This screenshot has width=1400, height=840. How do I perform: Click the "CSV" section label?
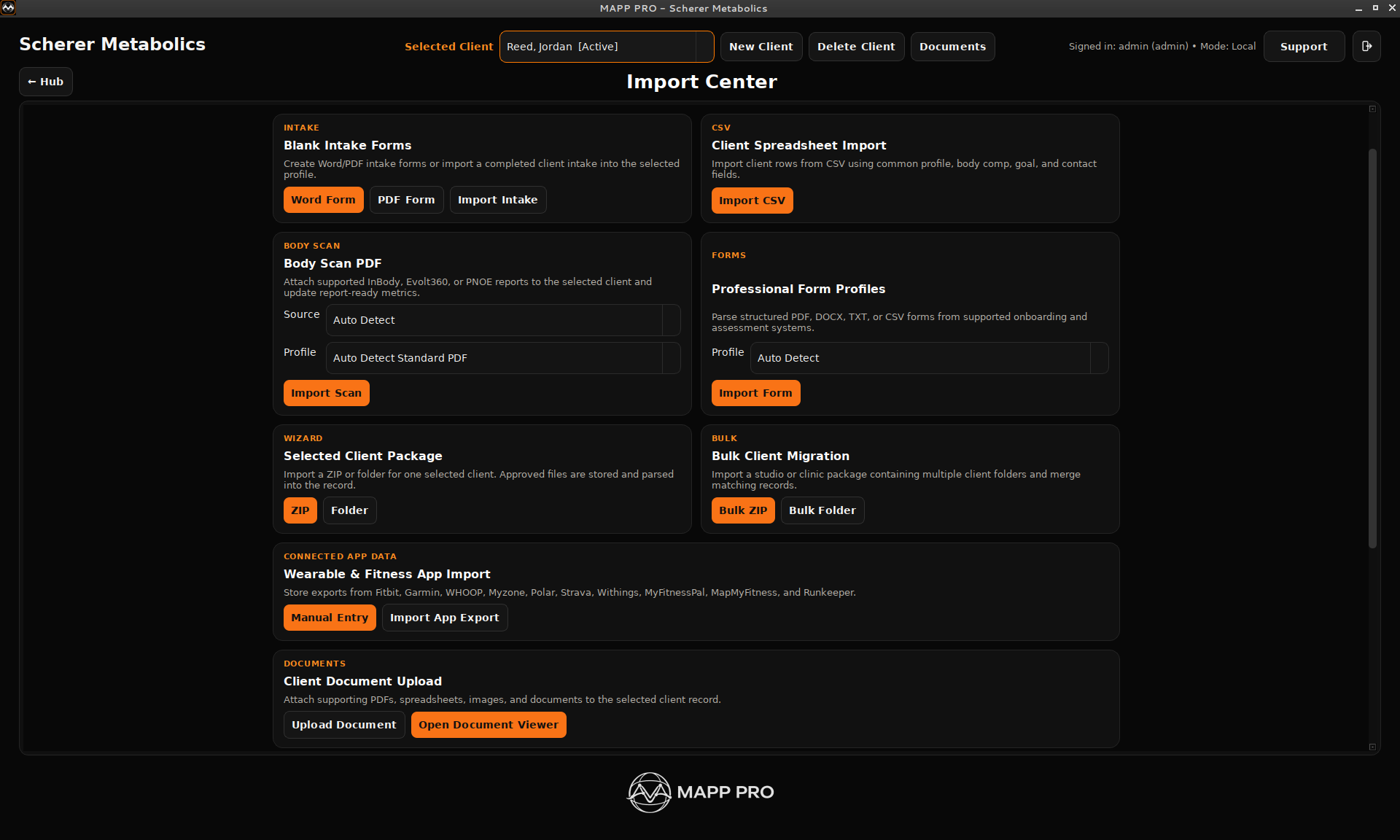coord(721,128)
